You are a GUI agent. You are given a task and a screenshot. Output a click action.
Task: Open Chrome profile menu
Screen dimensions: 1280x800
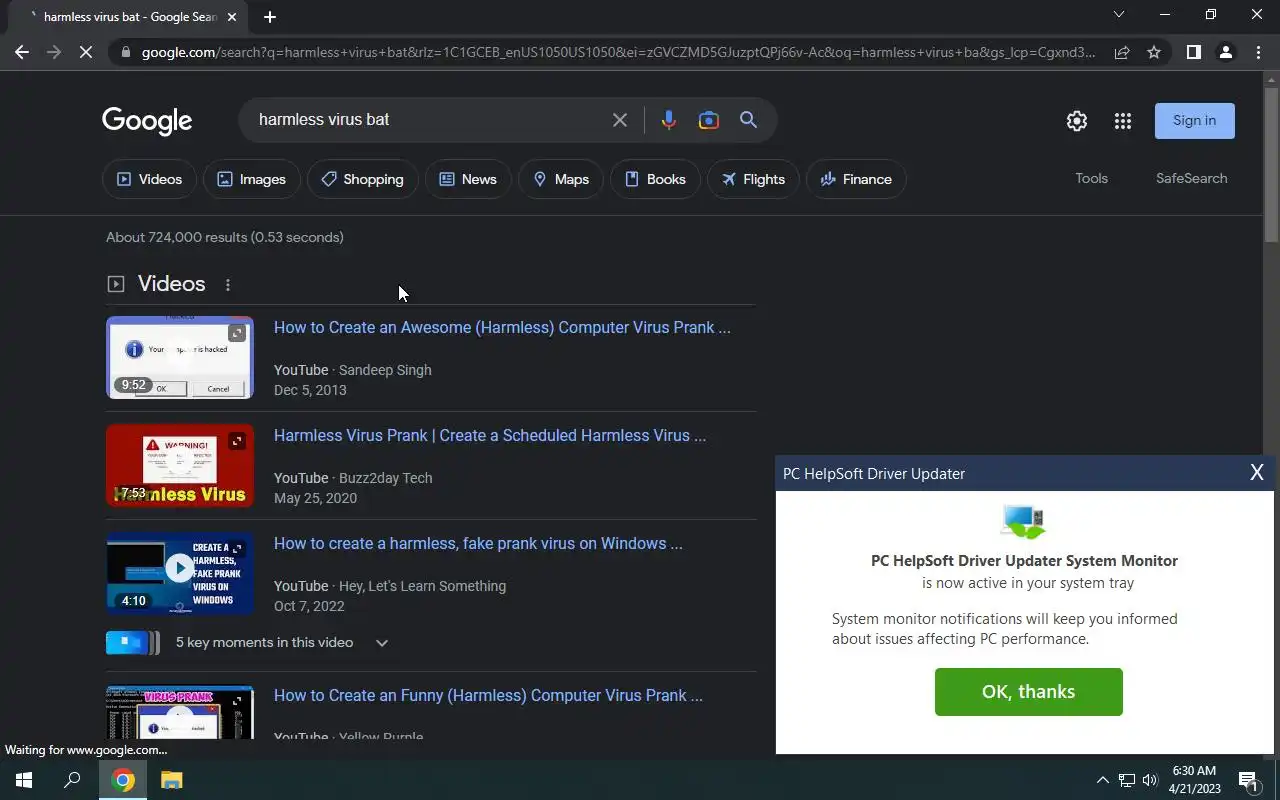coord(1225,52)
